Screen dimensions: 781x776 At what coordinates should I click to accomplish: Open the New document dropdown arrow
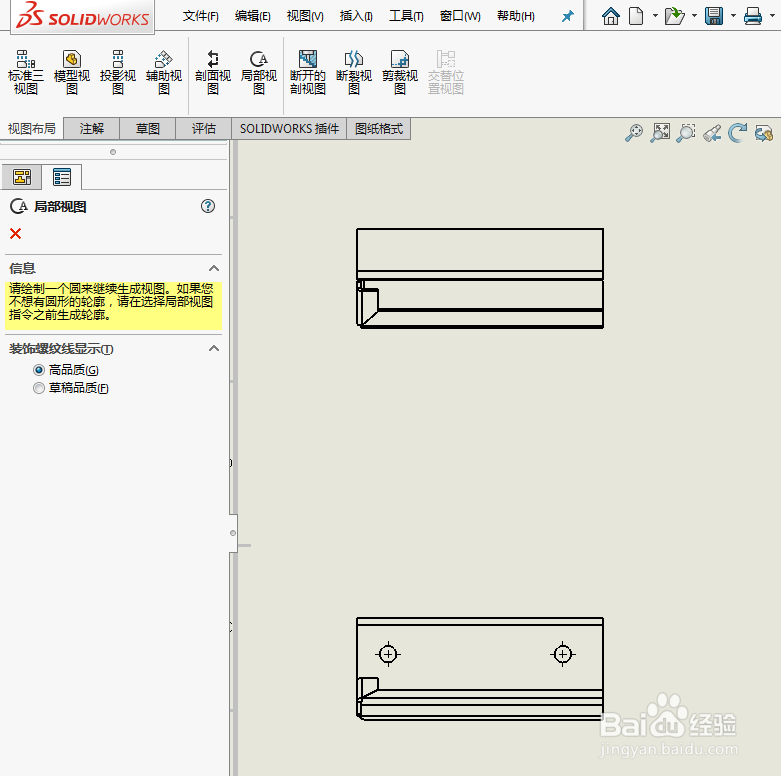[x=655, y=16]
